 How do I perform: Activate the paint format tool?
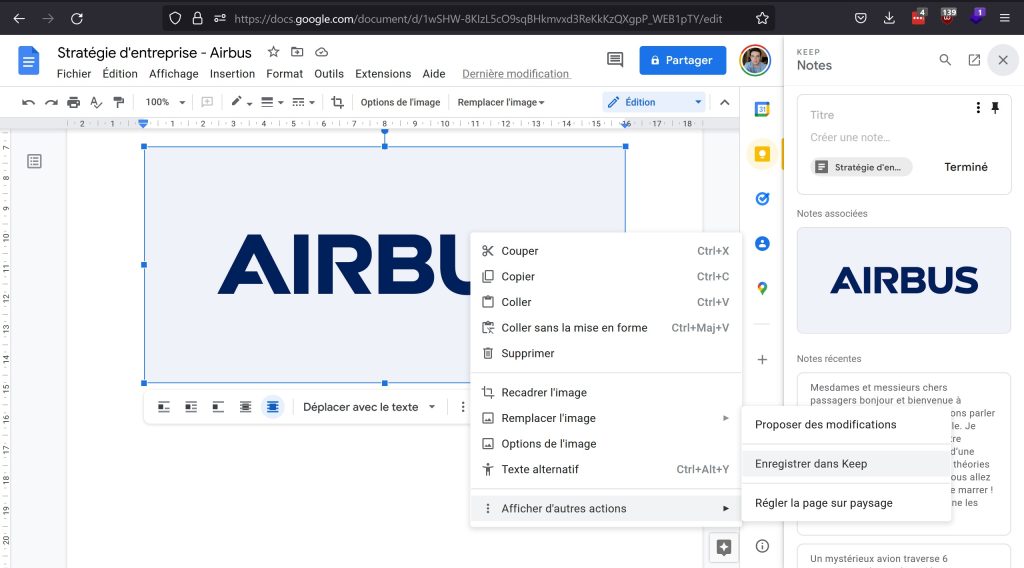(119, 103)
